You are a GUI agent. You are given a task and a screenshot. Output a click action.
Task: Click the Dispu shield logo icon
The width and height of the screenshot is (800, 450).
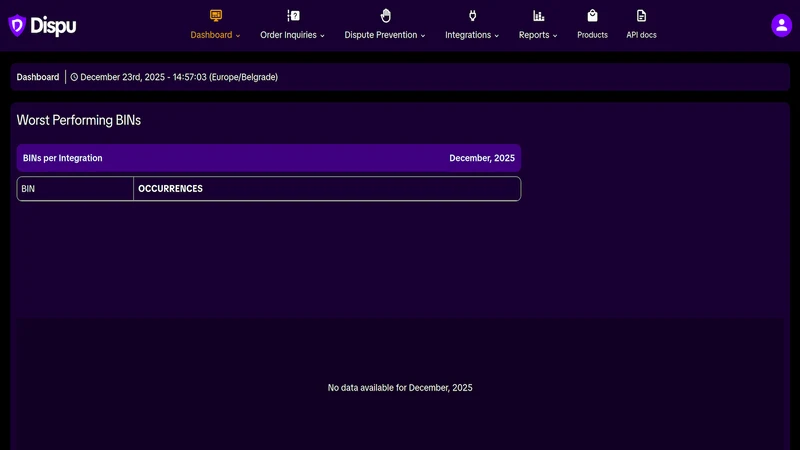tap(17, 26)
